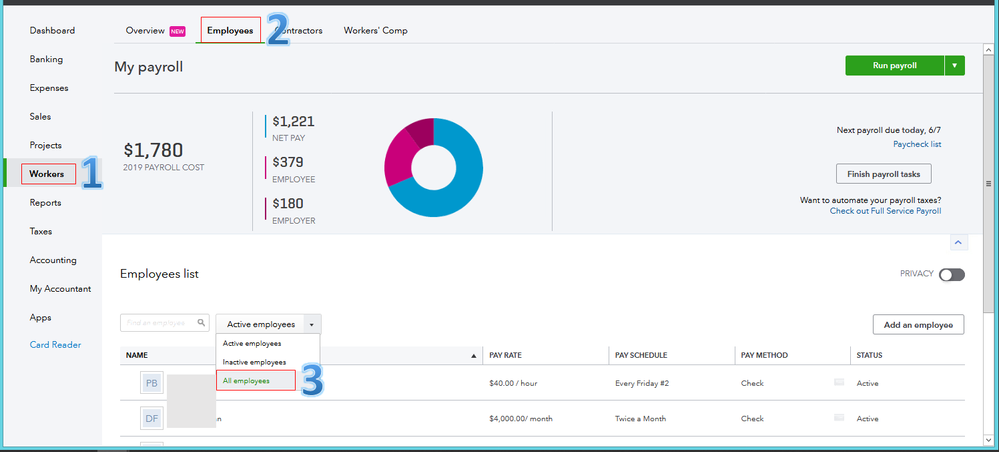999x452 pixels.
Task: Expand the Run payroll dropdown arrow
Action: (954, 66)
